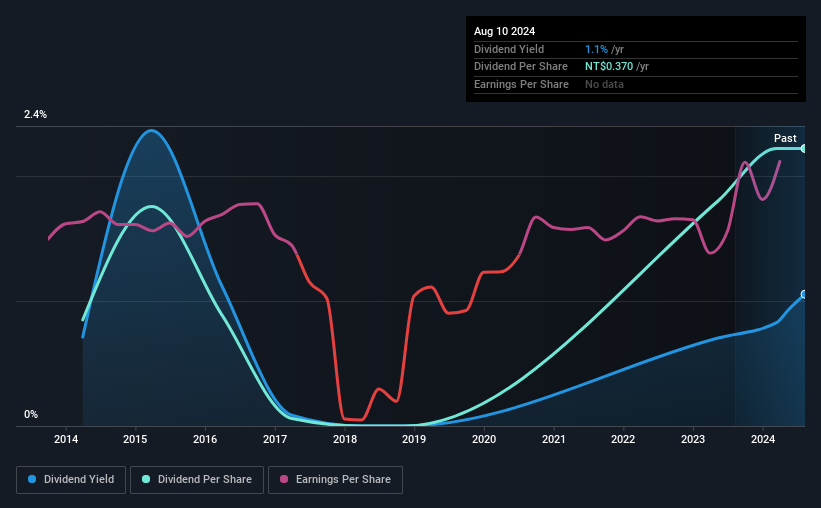821x508 pixels.
Task: Click the teal Dividend Per Share legend dot
Action: pos(146,479)
